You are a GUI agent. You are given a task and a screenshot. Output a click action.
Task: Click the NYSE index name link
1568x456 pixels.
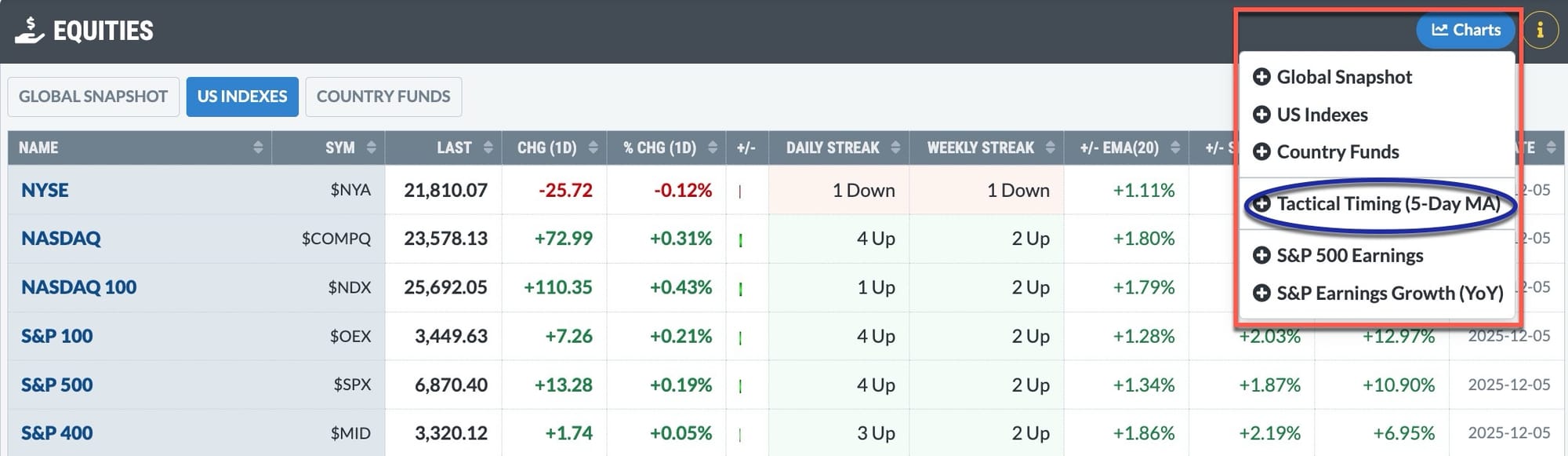(45, 190)
